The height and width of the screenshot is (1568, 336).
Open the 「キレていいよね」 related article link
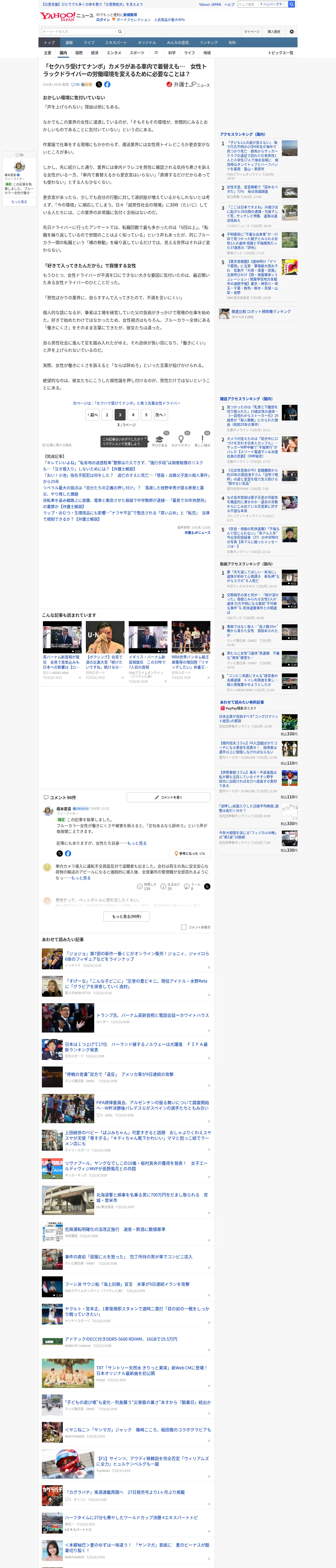click(123, 466)
